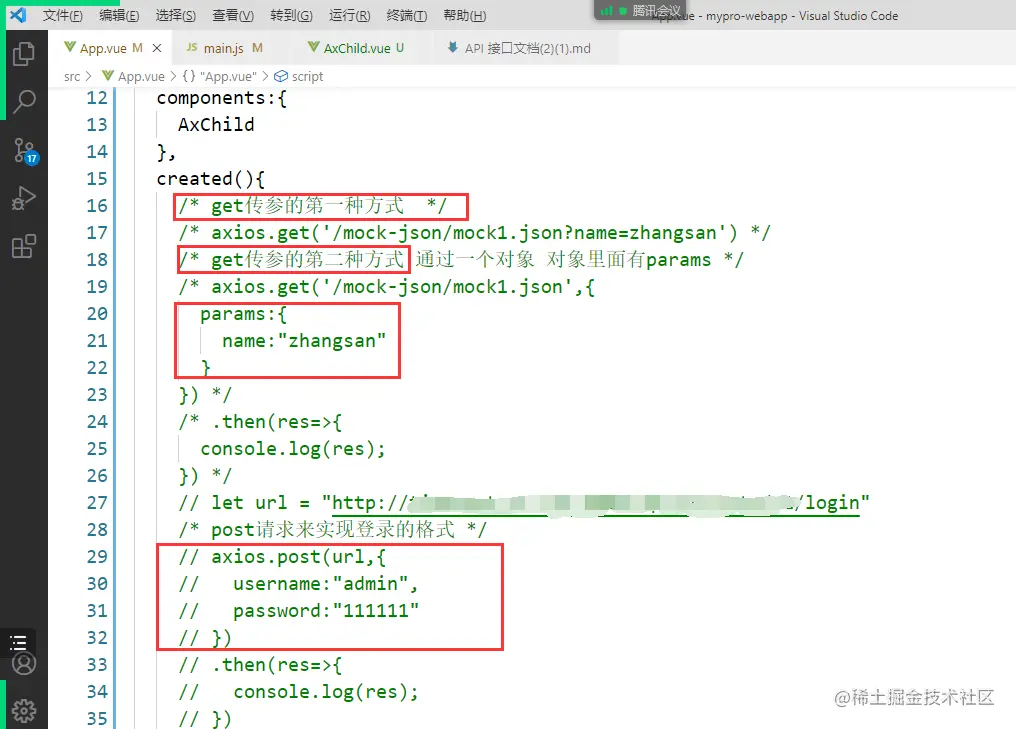Open the 帮助(H) menu
Image resolution: width=1016 pixels, height=729 pixels.
pos(465,16)
